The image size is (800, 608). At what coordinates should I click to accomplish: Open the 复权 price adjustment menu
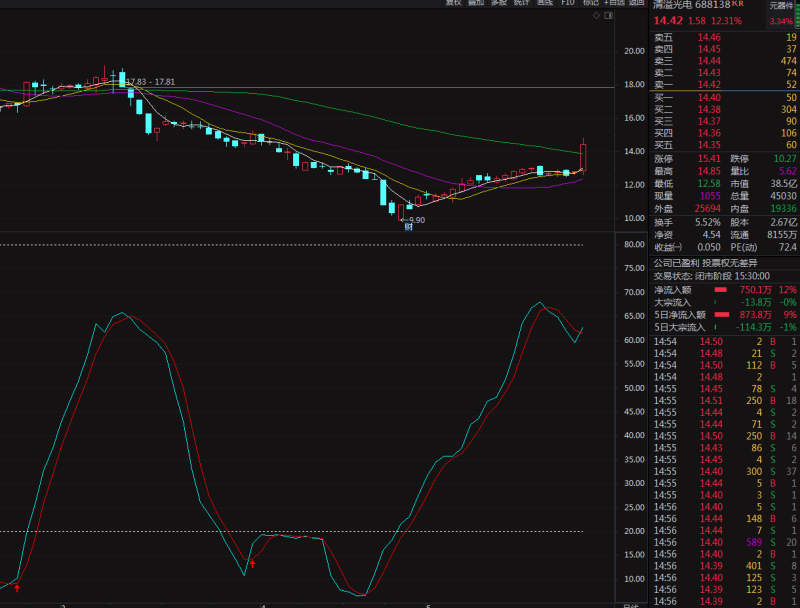(454, 3)
